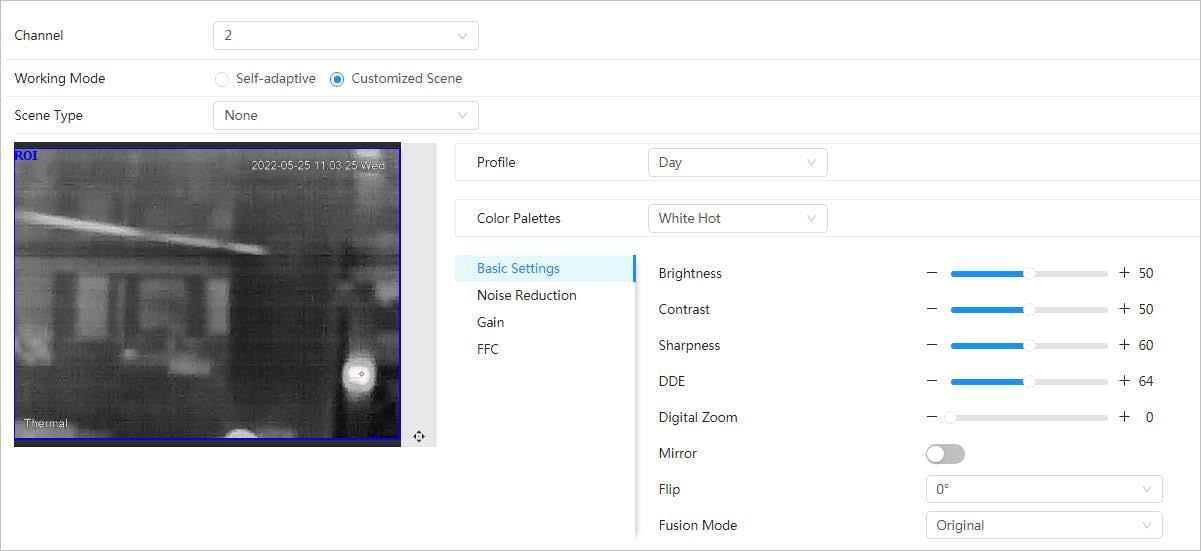Click the Digital Zoom slider track

coord(1029,417)
